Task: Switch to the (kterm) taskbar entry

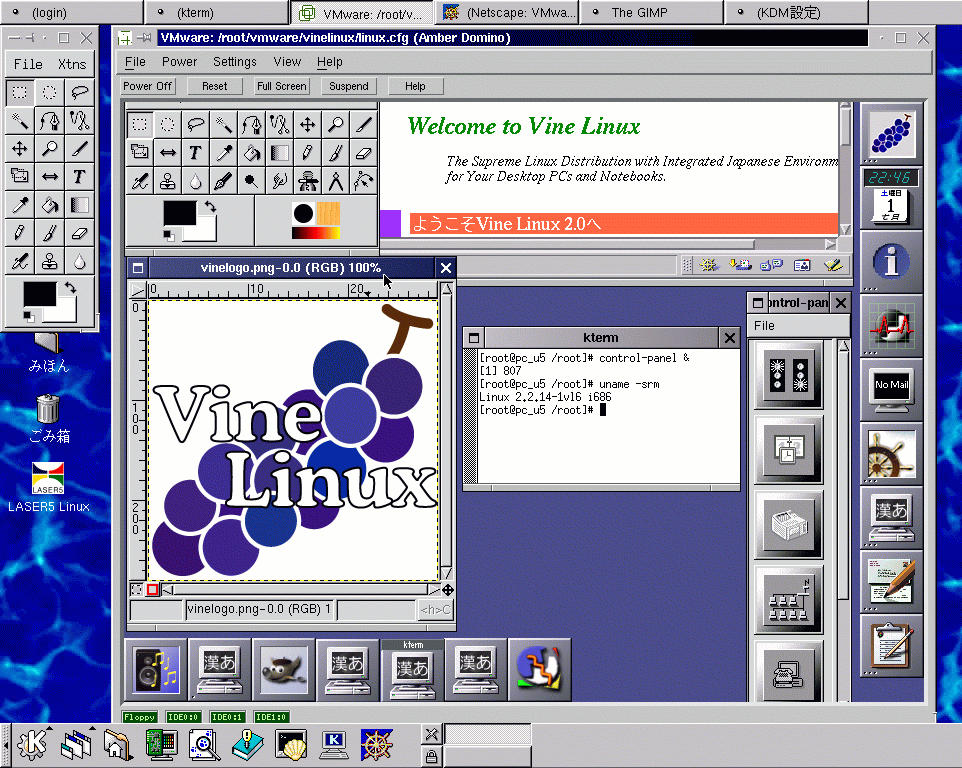Action: click(217, 12)
